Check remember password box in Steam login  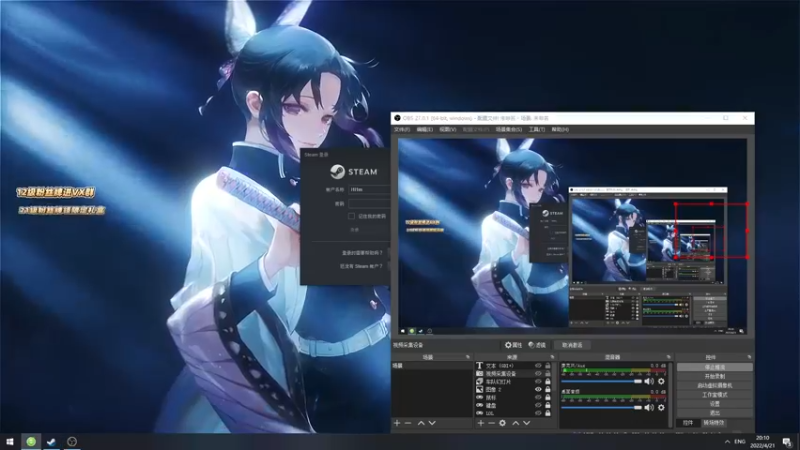point(352,216)
